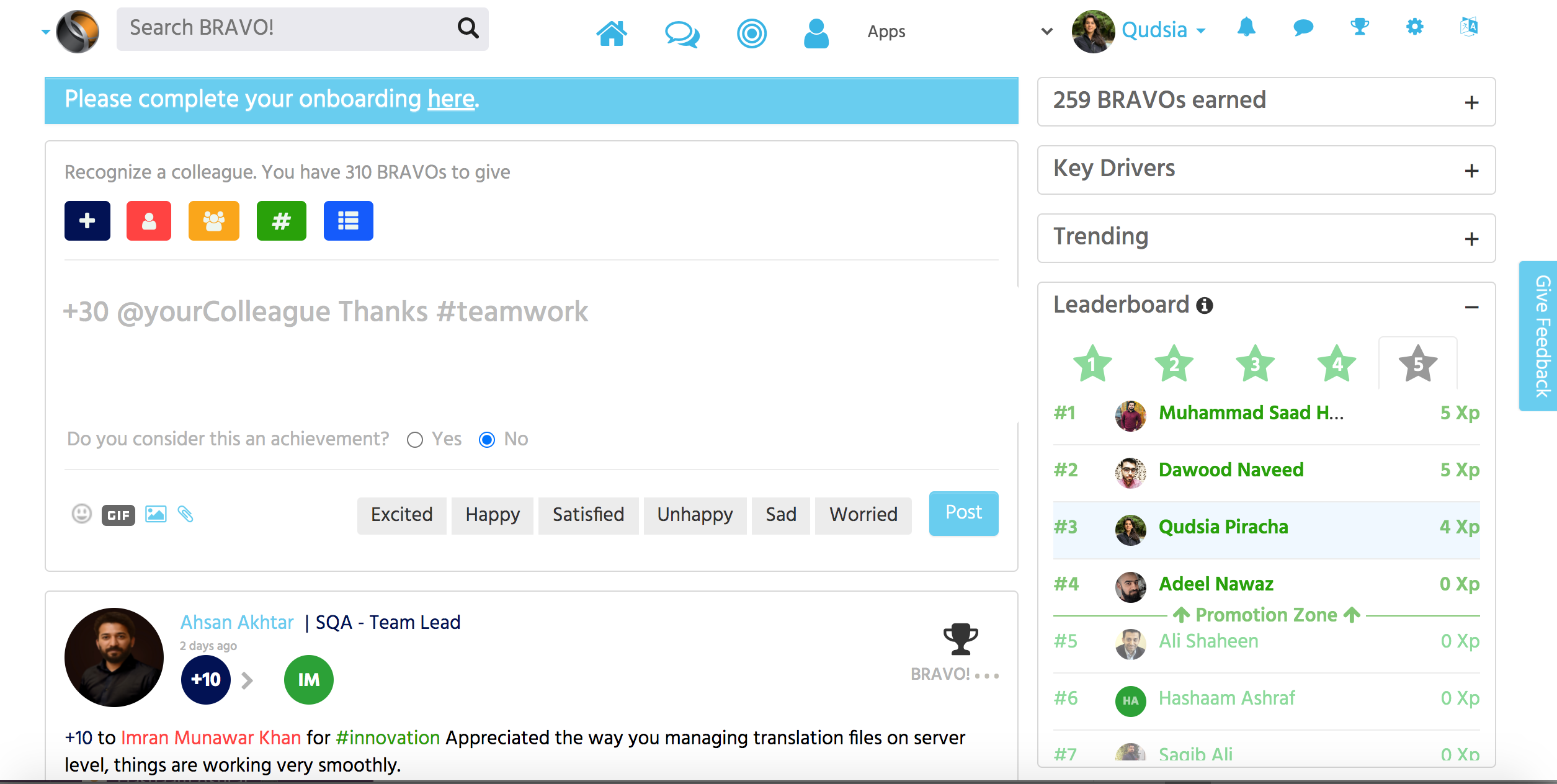Open the language translate icon
Screen dimensions: 1557x784
1469,27
